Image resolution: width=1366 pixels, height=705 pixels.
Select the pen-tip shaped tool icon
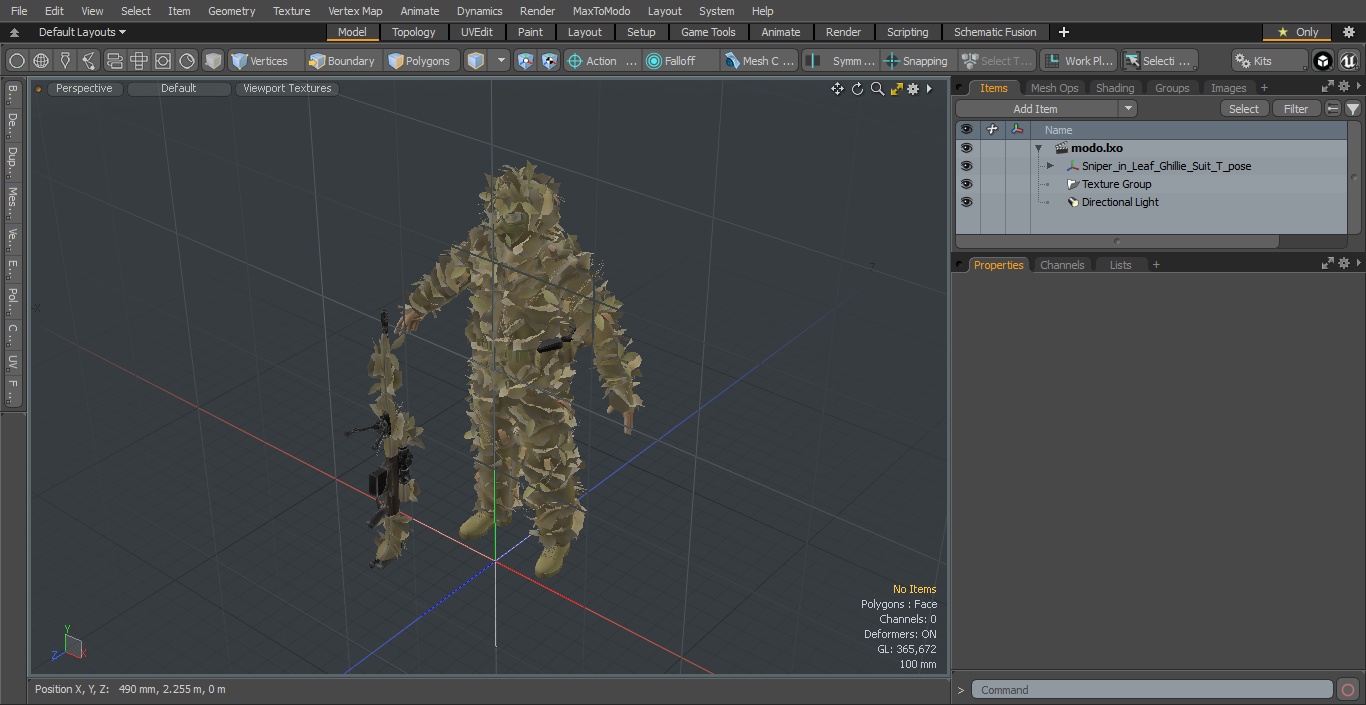click(65, 61)
